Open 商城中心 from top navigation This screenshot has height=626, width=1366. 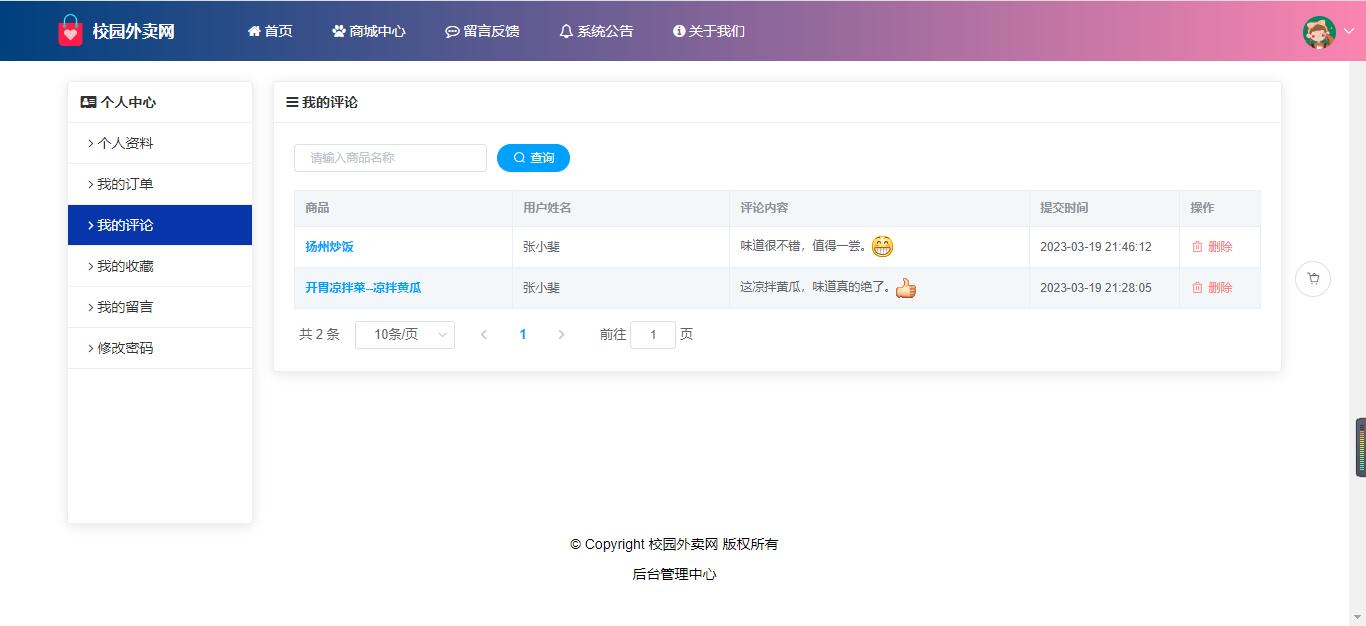(369, 31)
